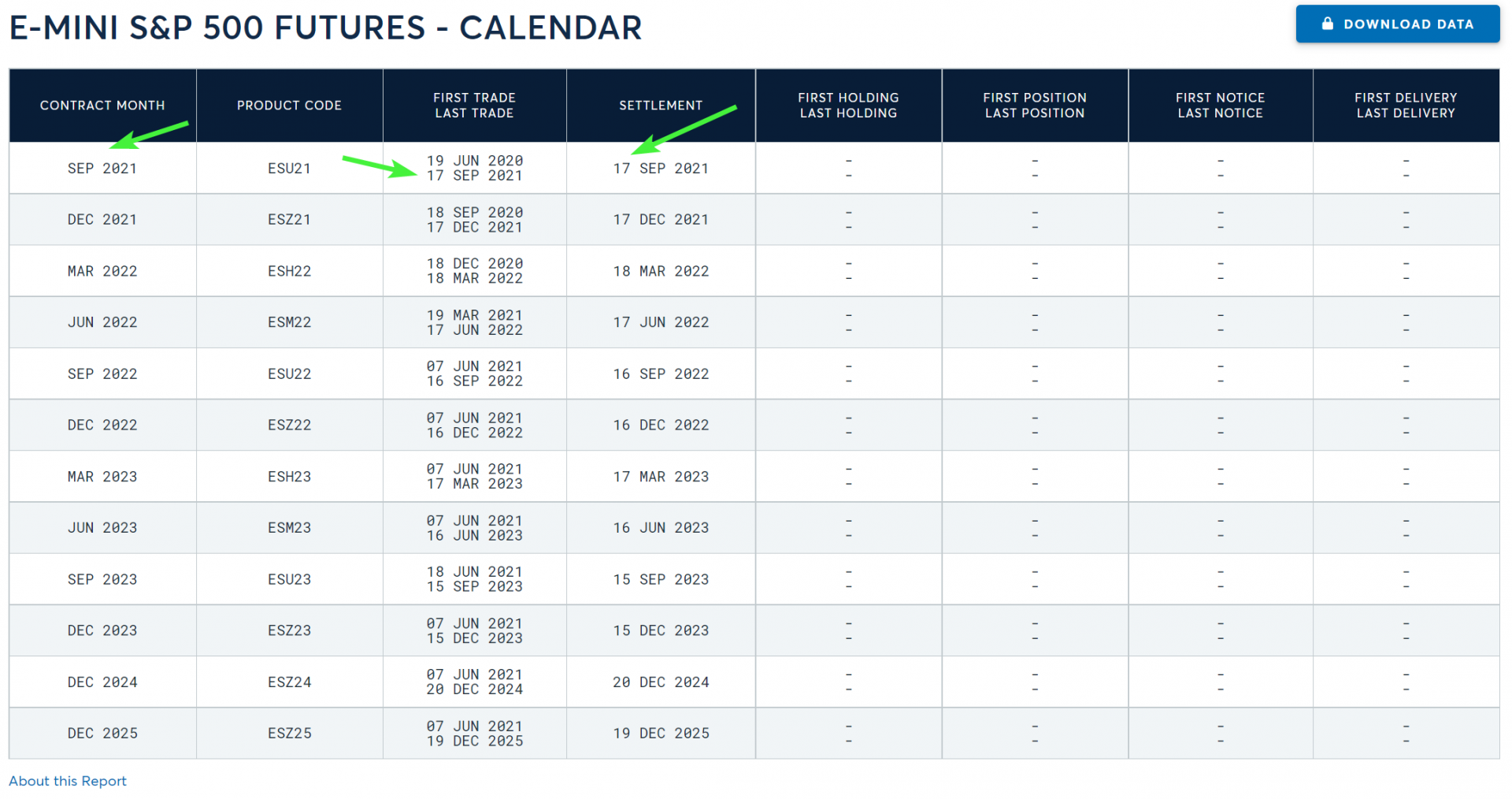Click the lock icon on Download Data
This screenshot has width=1512, height=799.
click(x=1327, y=24)
